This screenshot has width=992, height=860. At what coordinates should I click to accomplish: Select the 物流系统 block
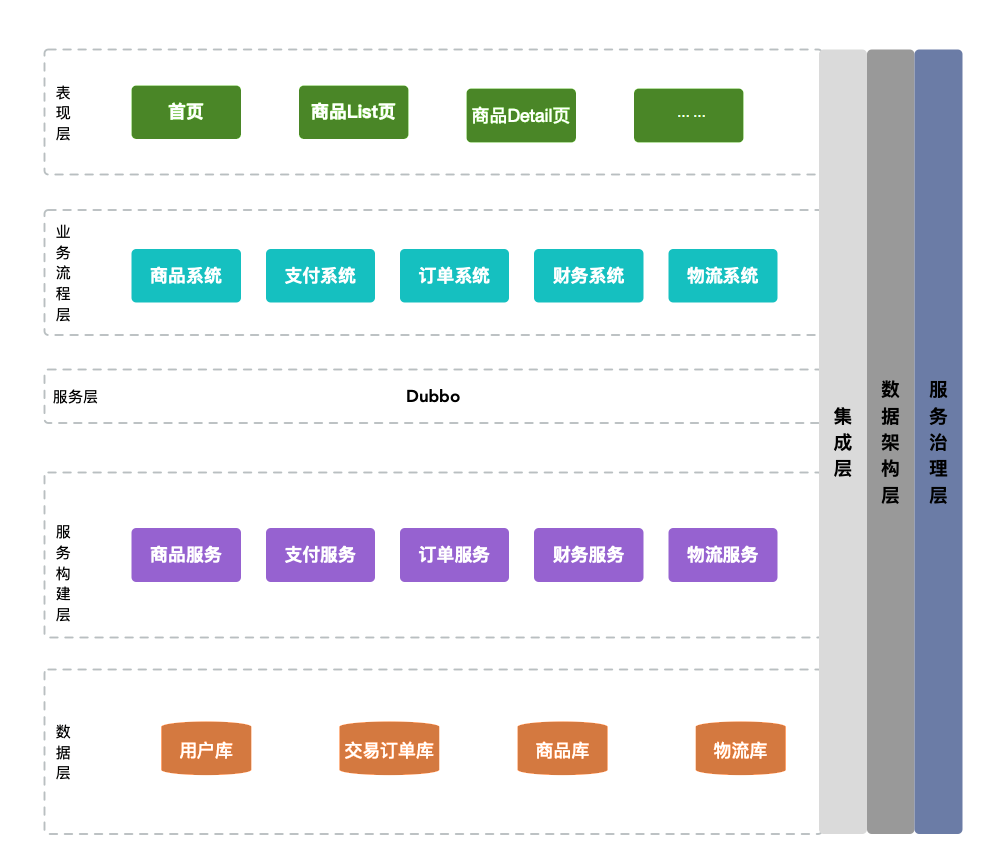point(722,275)
